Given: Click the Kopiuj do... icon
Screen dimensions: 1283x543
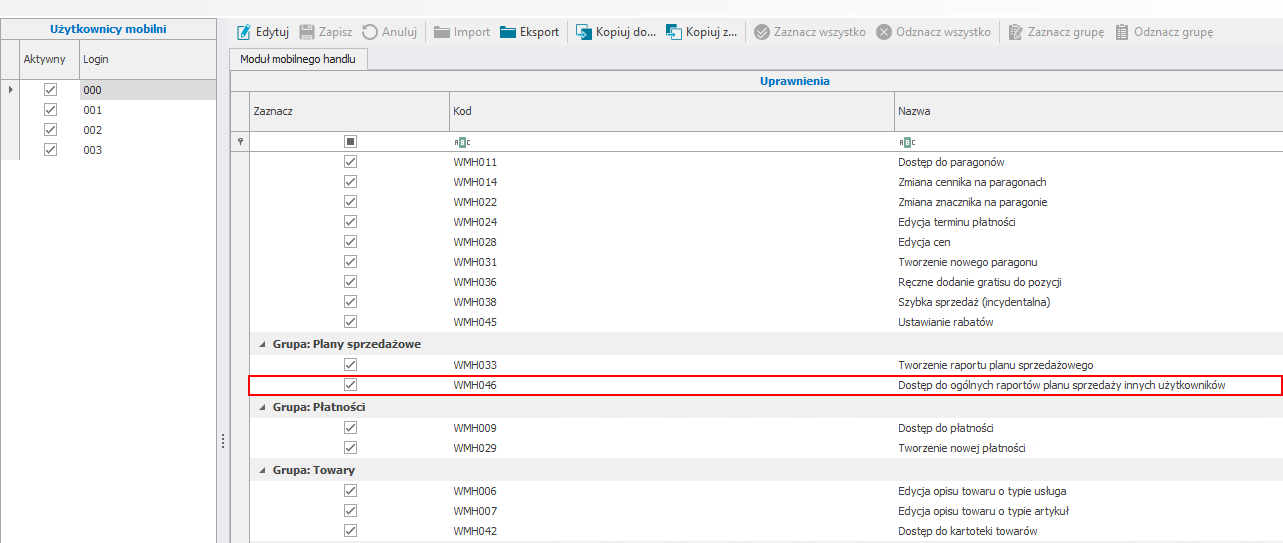Looking at the screenshot, I should tap(584, 32).
